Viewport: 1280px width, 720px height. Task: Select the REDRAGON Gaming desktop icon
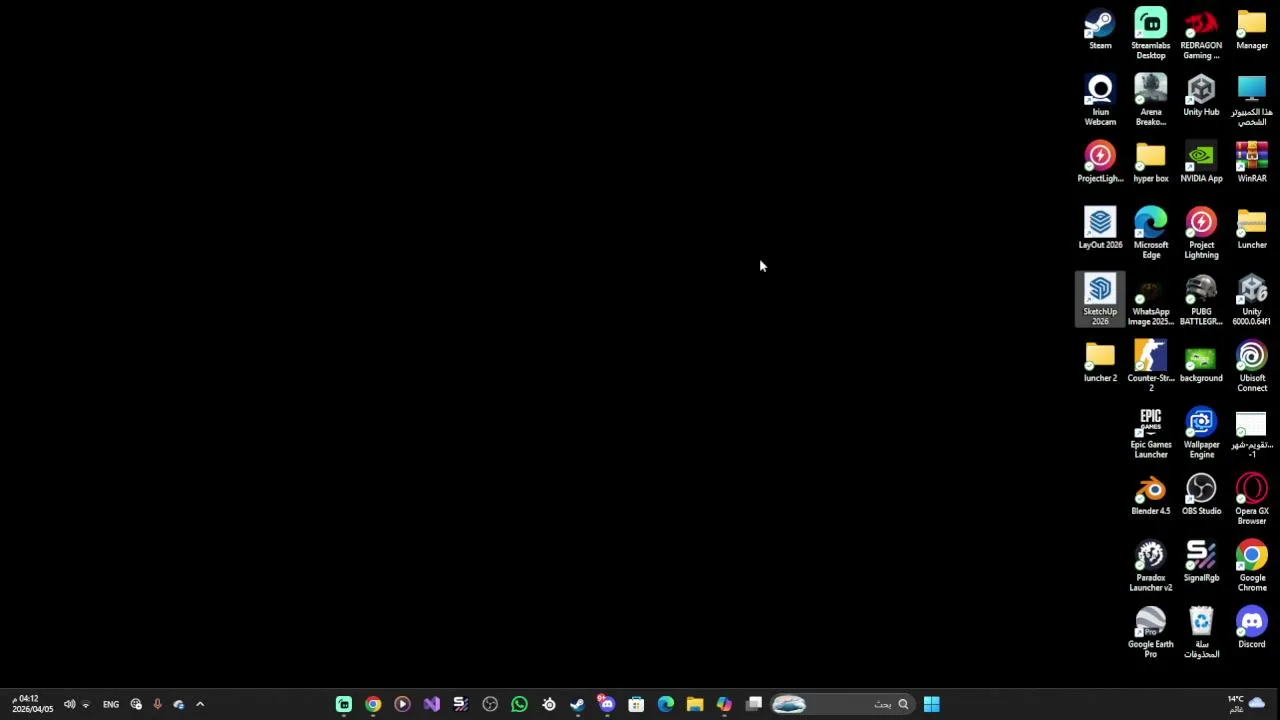1201,34
